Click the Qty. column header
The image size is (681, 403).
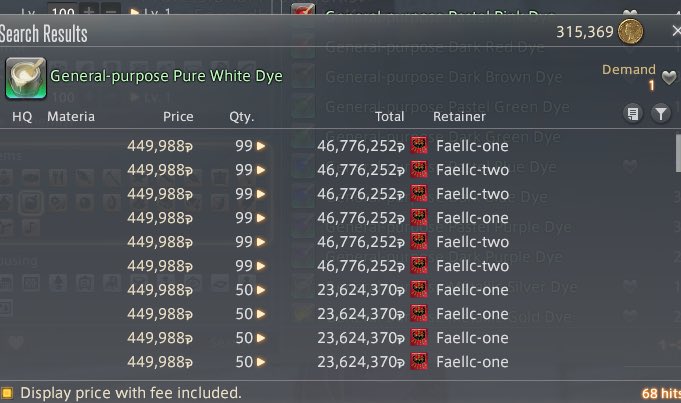242,117
